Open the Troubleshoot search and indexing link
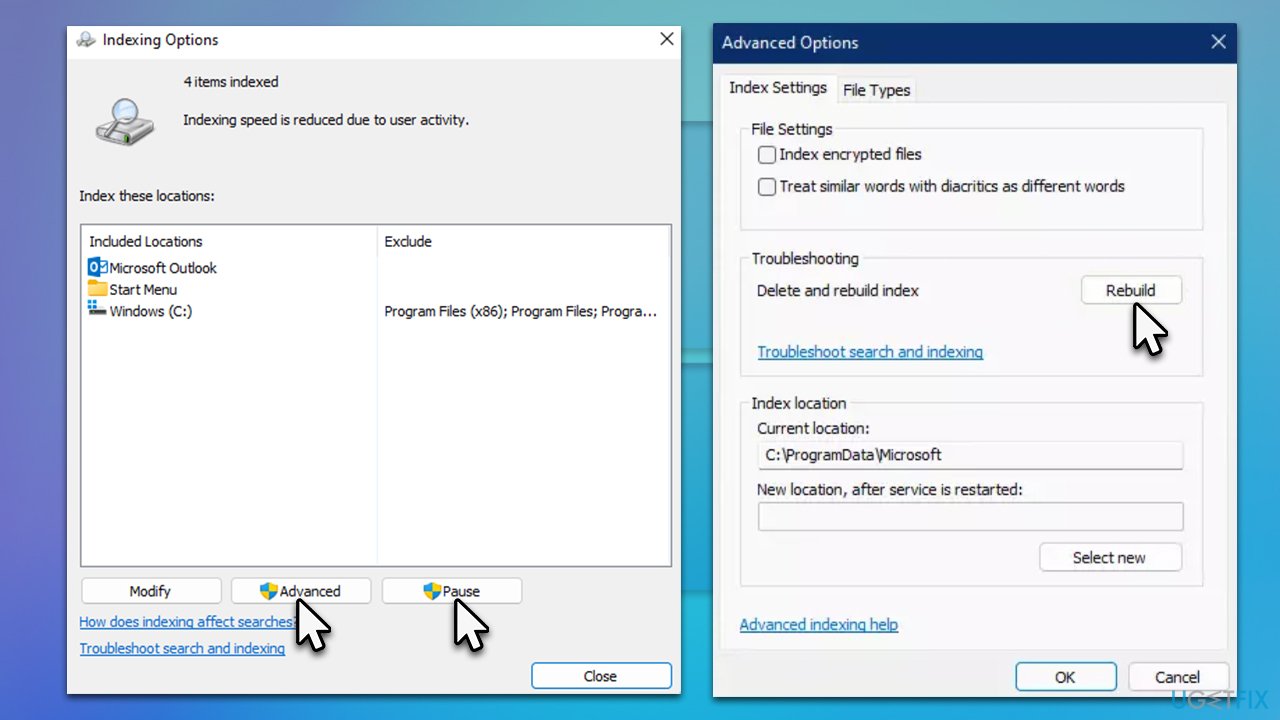 pyautogui.click(x=869, y=351)
